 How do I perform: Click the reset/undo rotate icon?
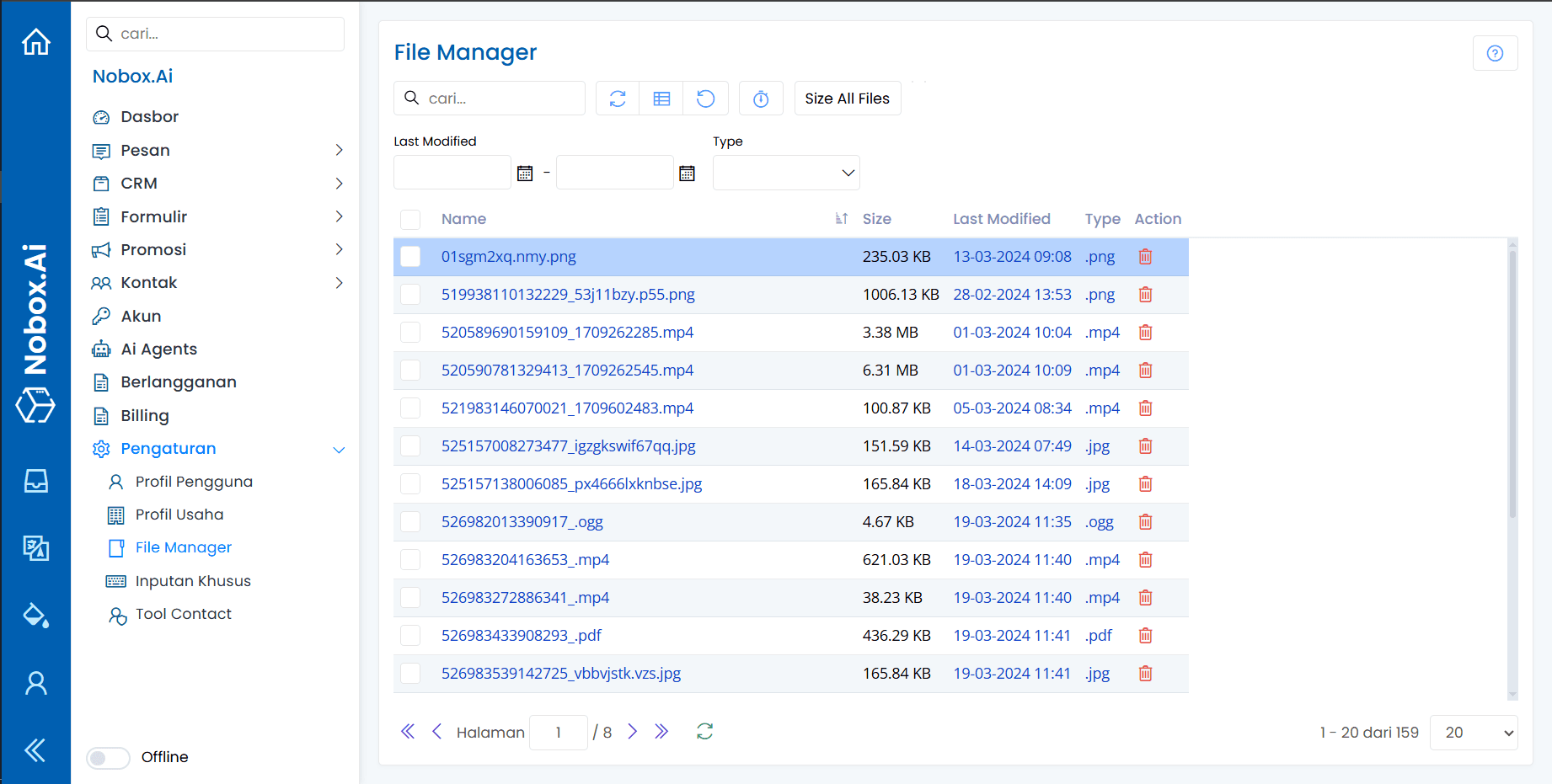click(706, 98)
